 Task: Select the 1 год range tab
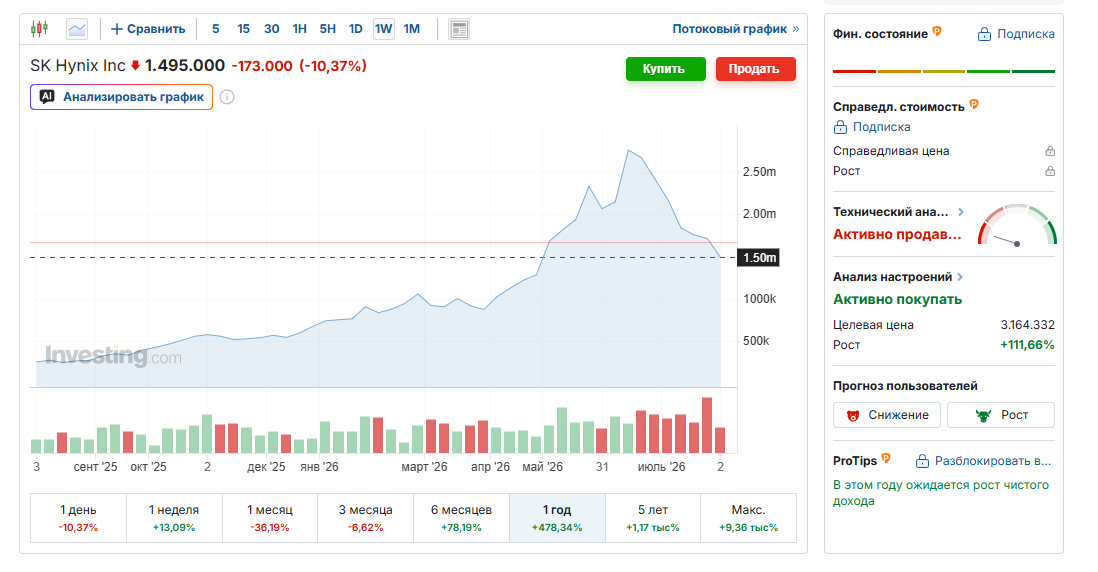tap(557, 518)
